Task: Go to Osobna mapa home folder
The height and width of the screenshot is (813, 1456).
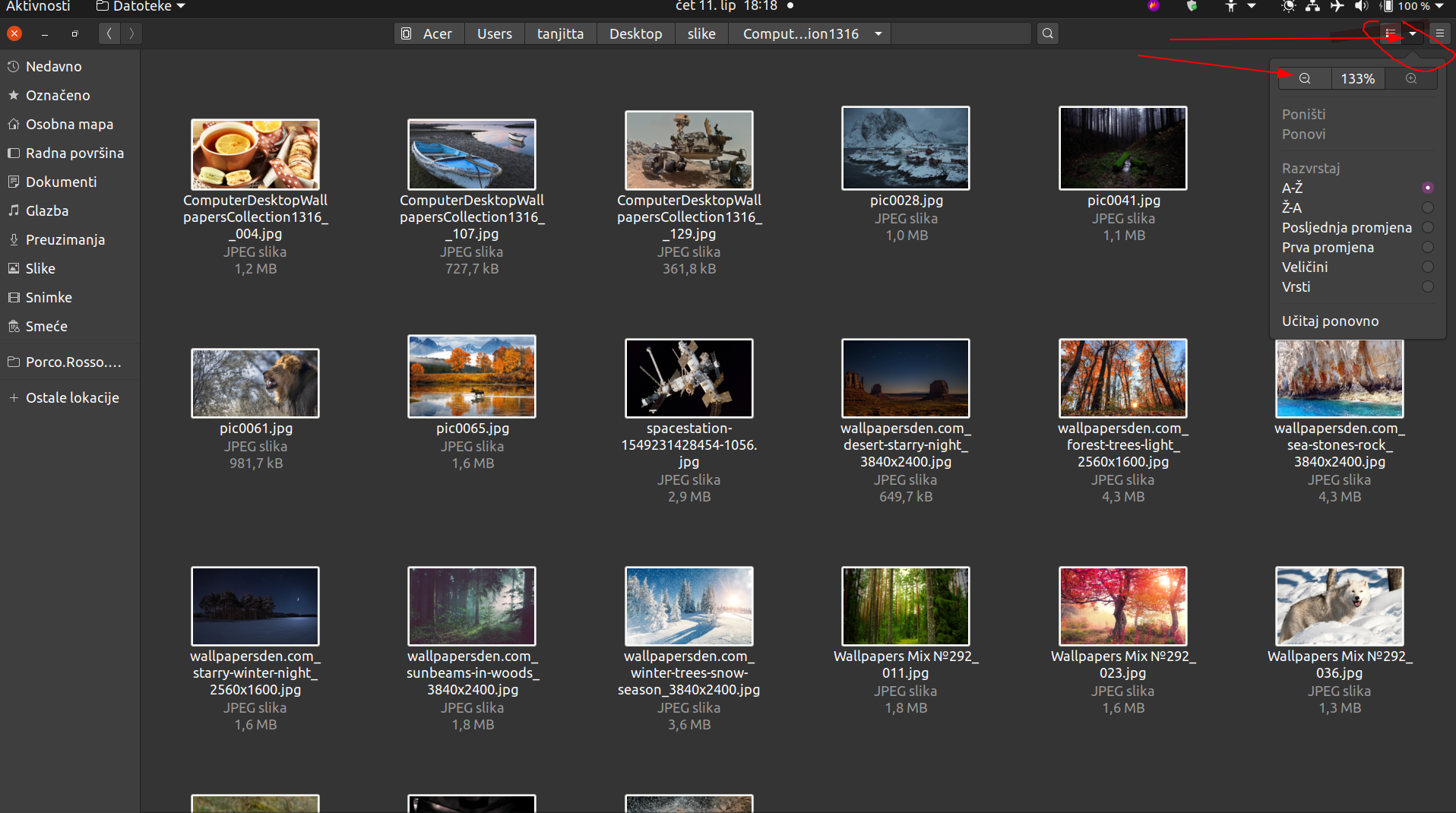Action: [x=70, y=124]
